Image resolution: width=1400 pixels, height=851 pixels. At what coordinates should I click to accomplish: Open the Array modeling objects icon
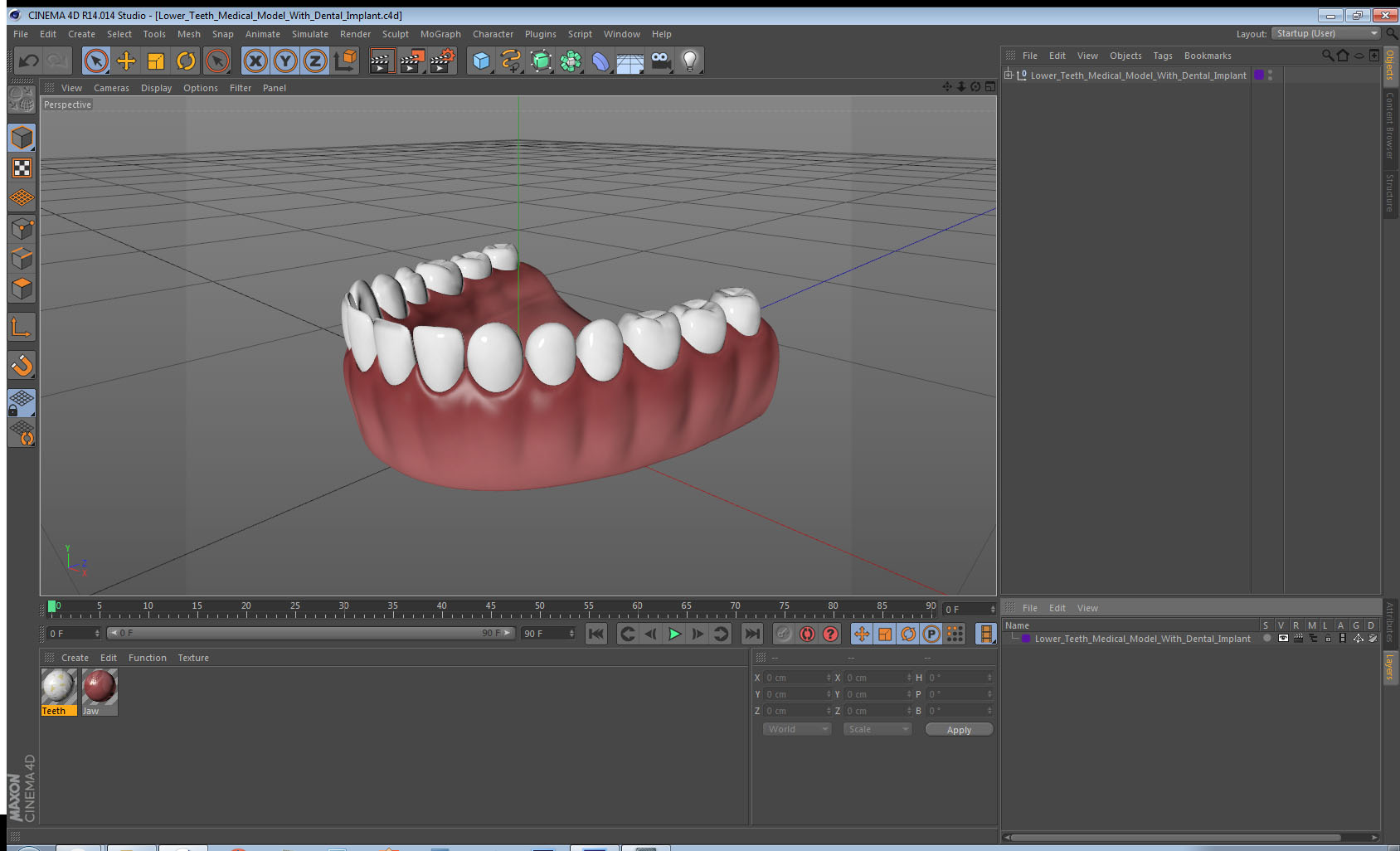tap(571, 61)
